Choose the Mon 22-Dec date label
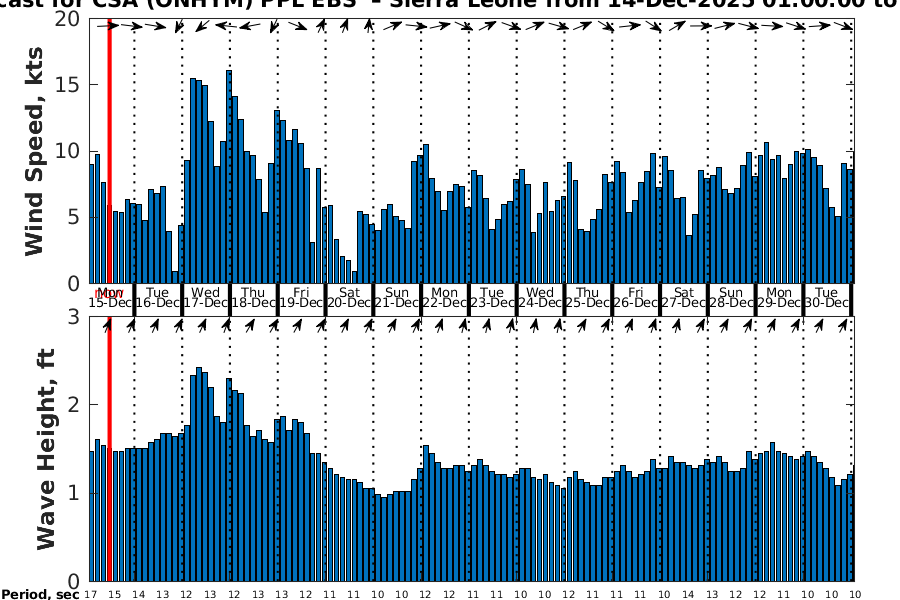This screenshot has height=600, width=900. point(445,297)
